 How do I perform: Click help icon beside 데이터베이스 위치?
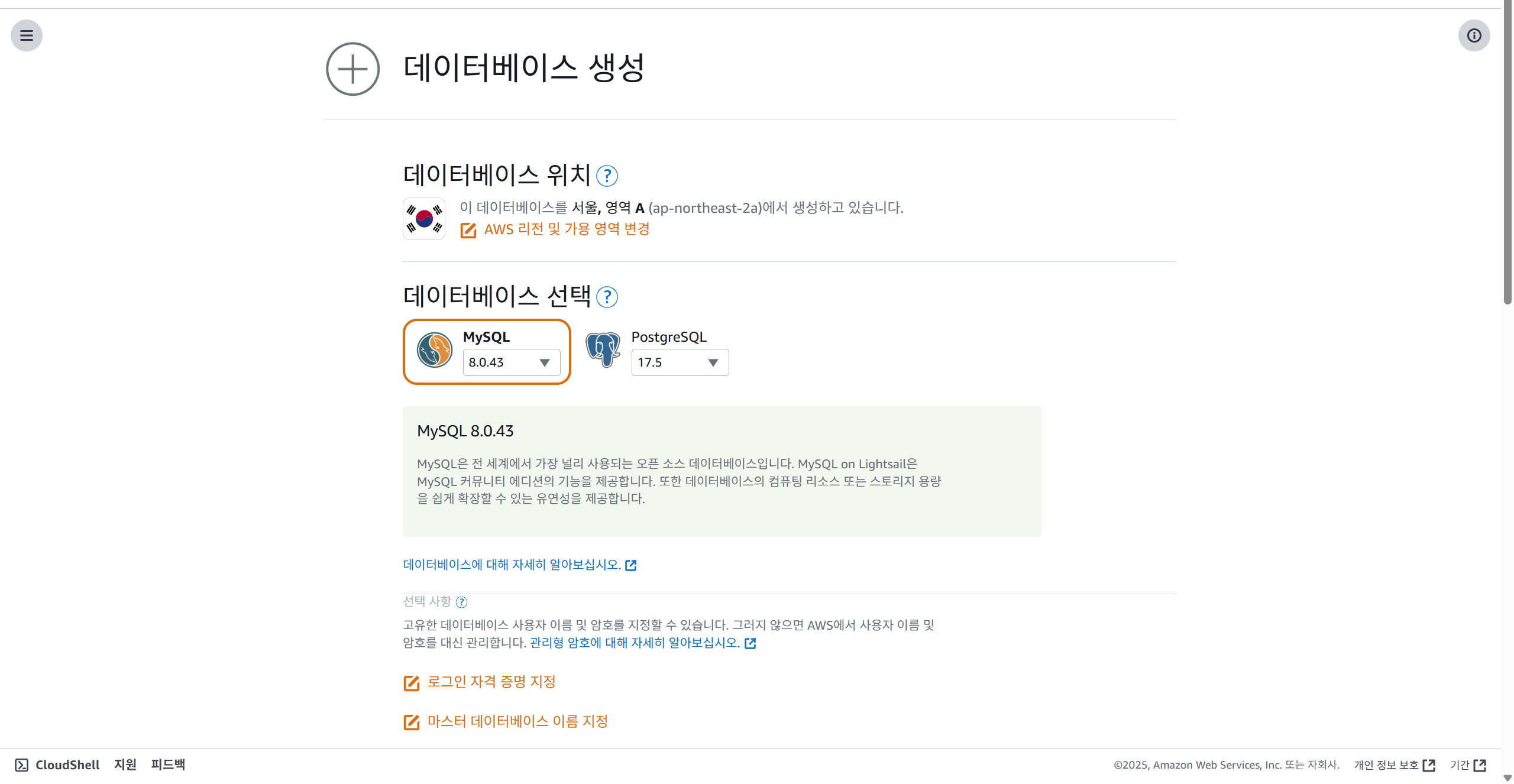[x=607, y=176]
